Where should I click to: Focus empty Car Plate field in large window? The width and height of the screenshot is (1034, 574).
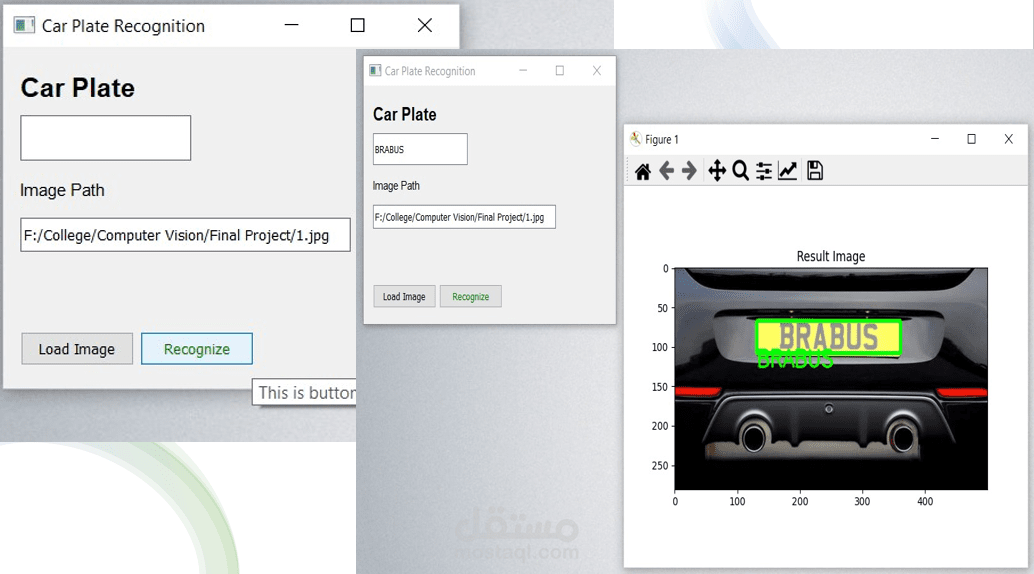pos(106,138)
